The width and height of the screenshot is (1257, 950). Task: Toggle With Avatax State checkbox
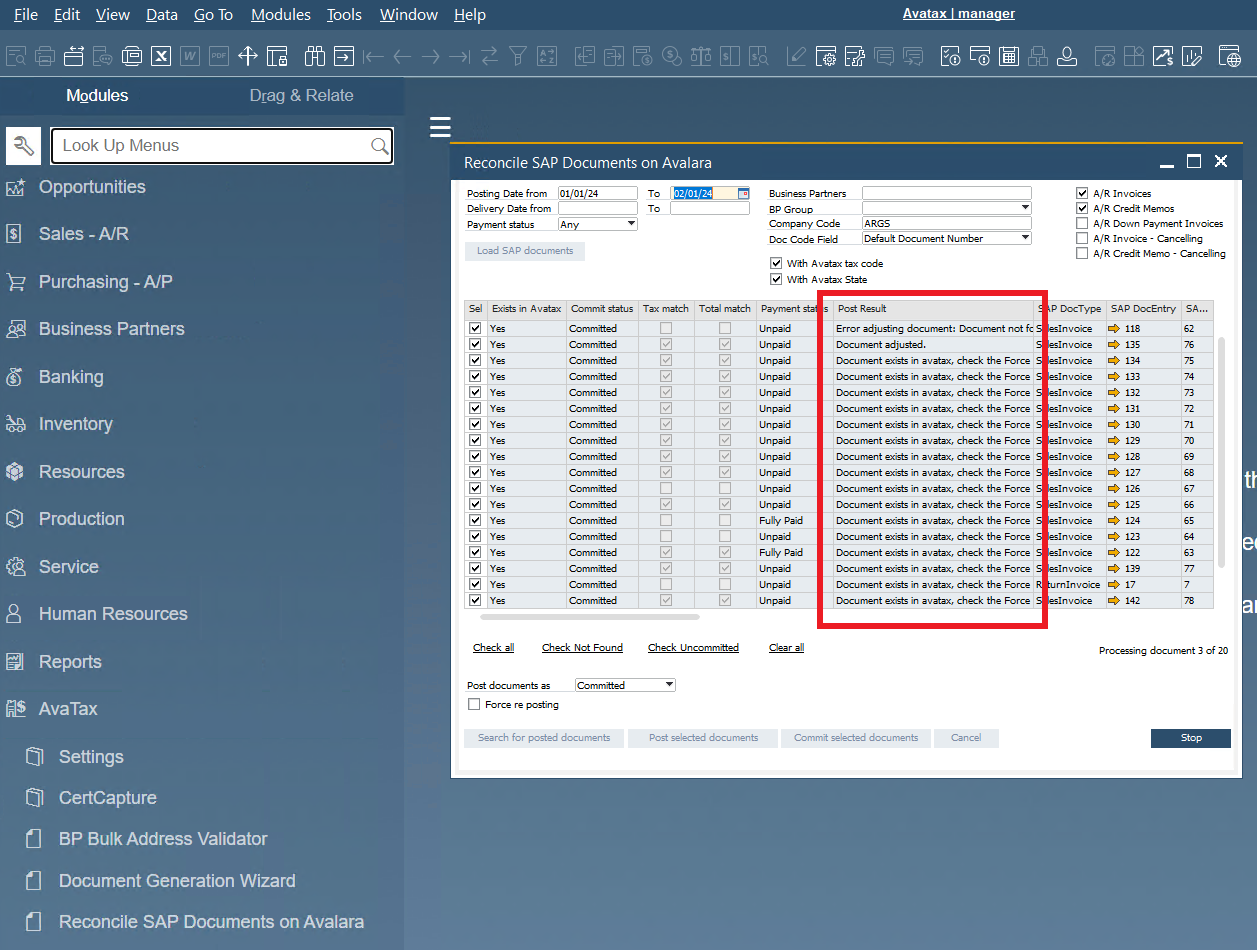(776, 279)
